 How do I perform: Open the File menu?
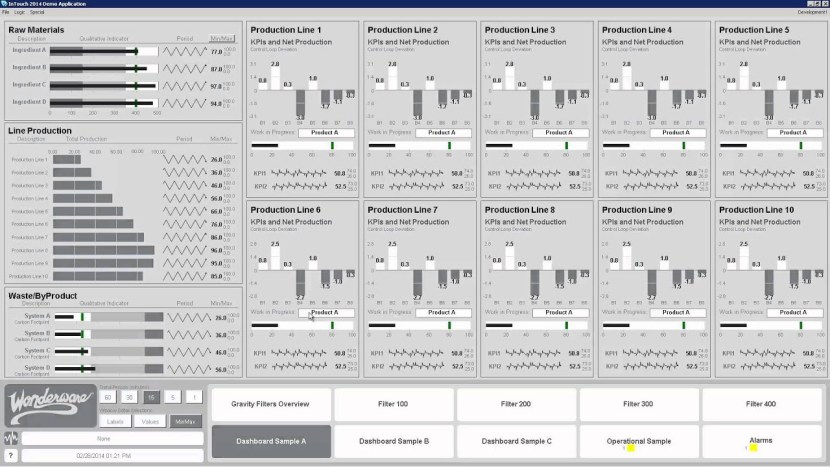click(x=5, y=12)
